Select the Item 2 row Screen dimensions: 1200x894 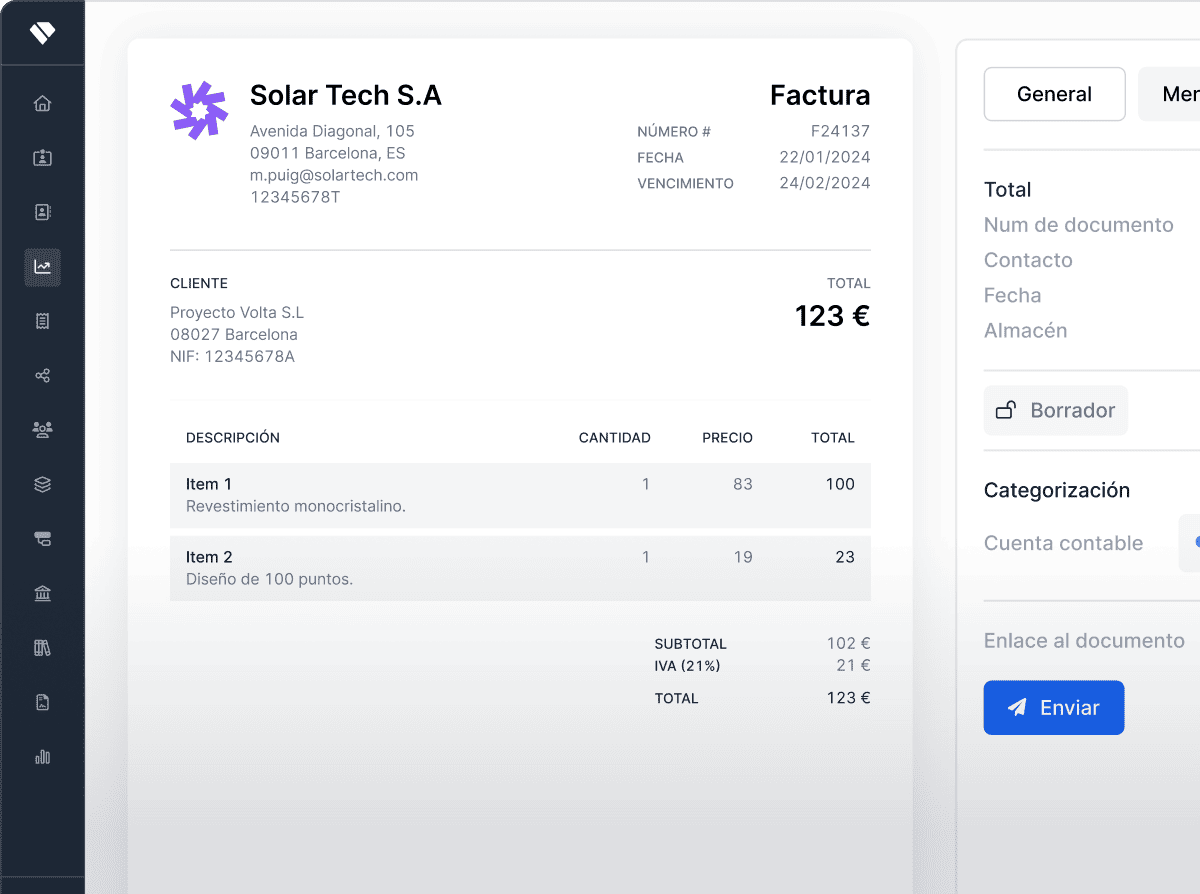pos(520,568)
